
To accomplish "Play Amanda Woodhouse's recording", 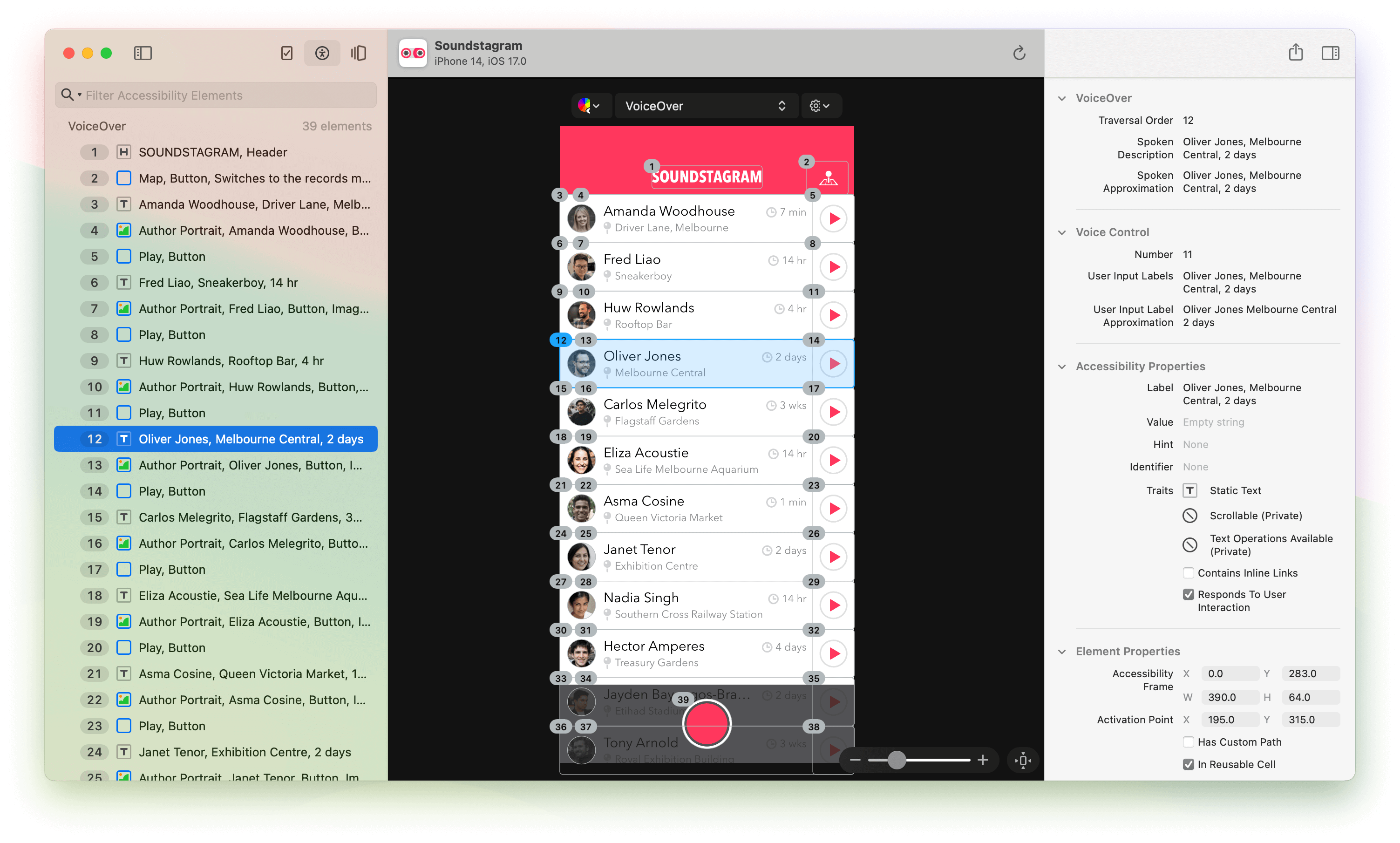I will [834, 219].
